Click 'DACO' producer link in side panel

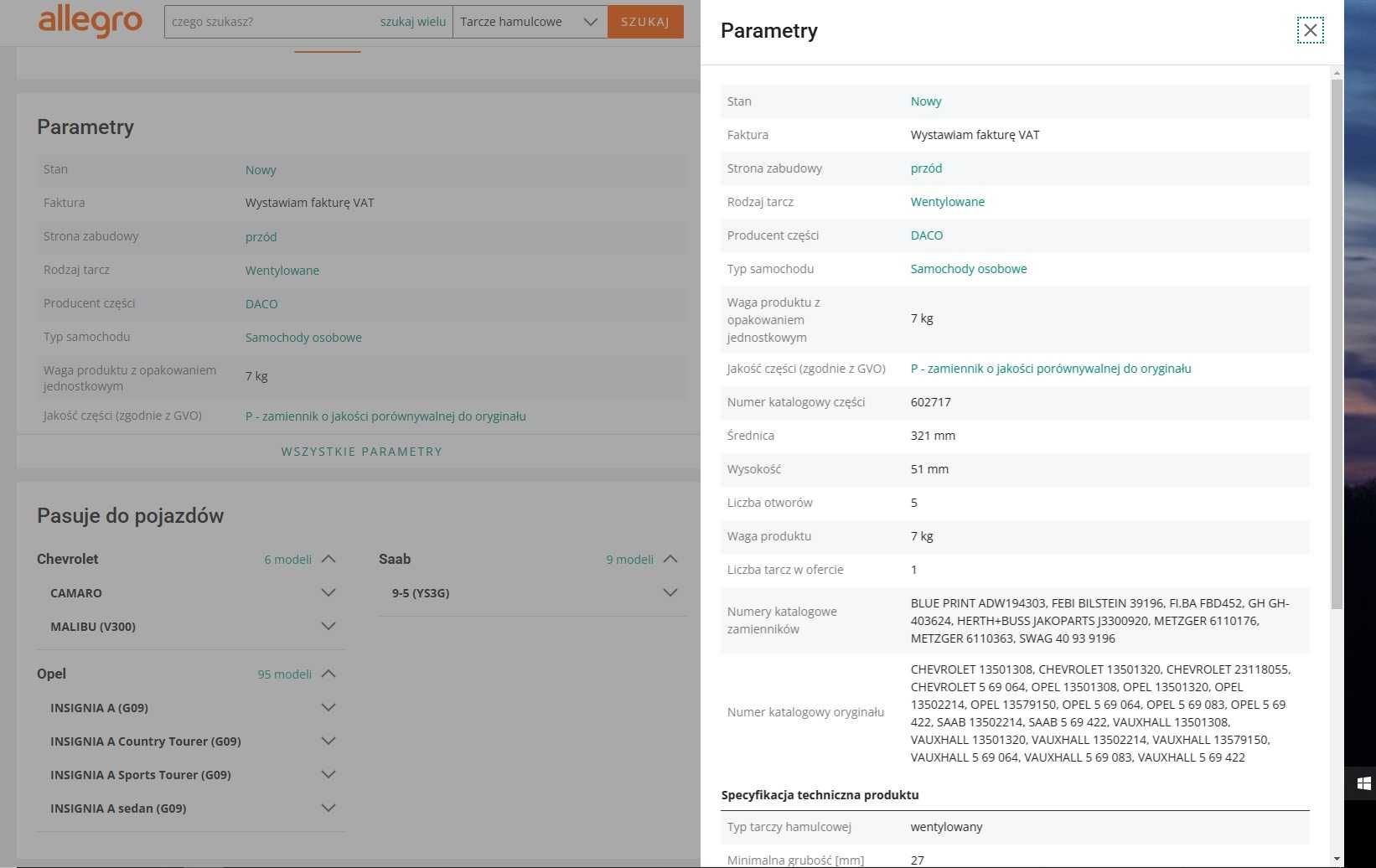pyautogui.click(x=927, y=235)
